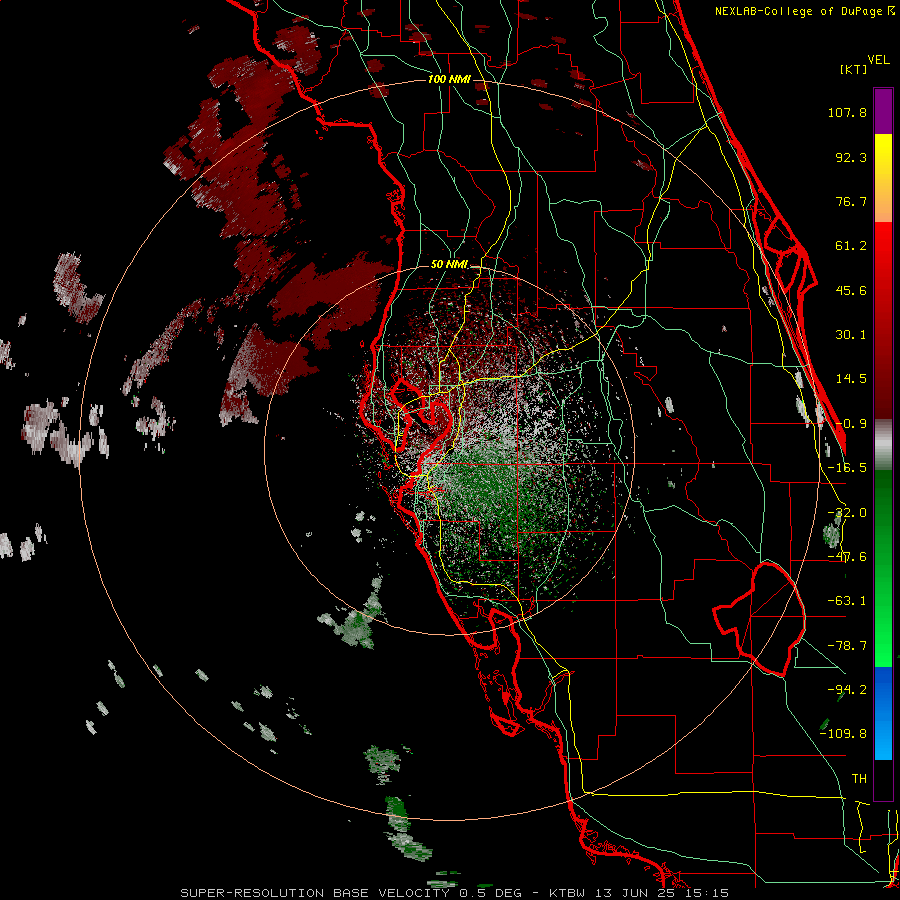Viewport: 900px width, 900px height.
Task: Click the [KT] units label
Action: (854, 69)
